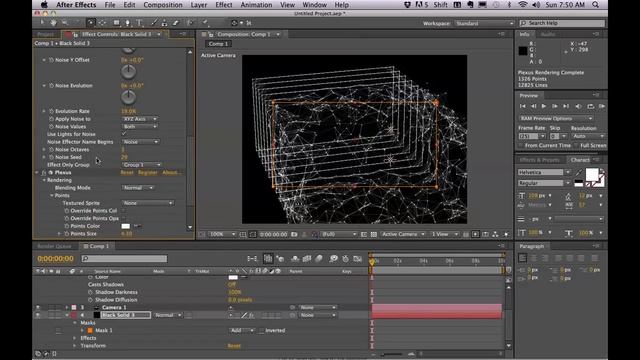
Task: Select the Zoom tool in the toolbar
Action: coord(64,23)
